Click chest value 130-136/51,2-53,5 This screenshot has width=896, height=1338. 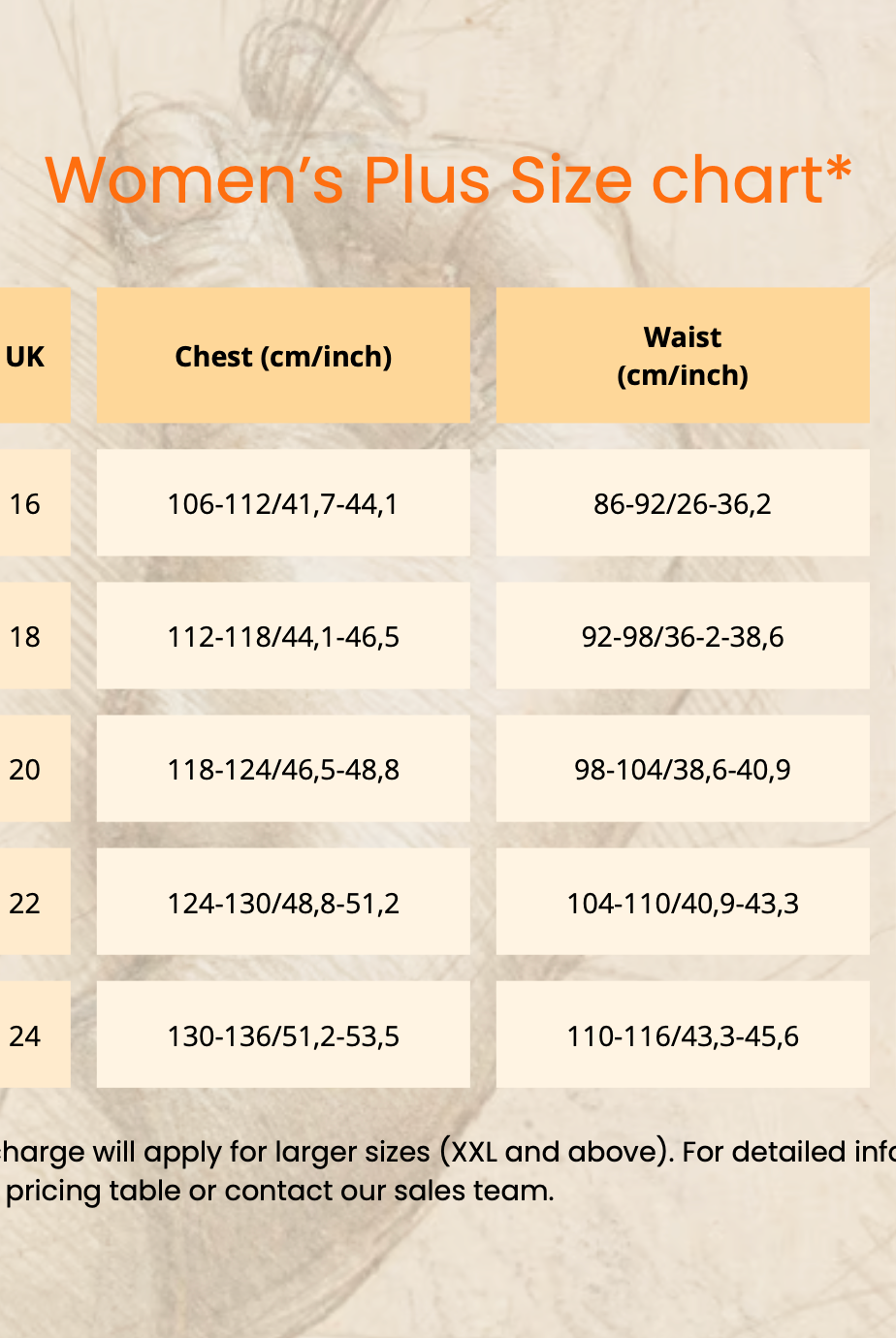[283, 1035]
